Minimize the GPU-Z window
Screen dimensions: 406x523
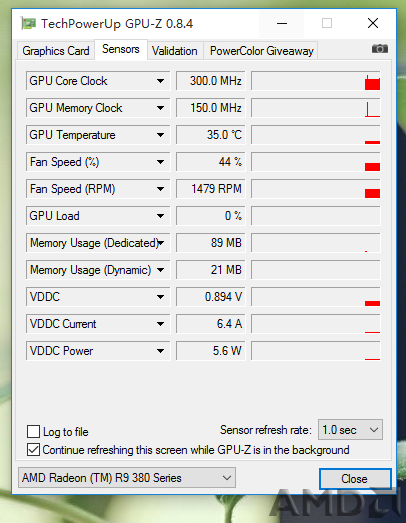[x=282, y=23]
